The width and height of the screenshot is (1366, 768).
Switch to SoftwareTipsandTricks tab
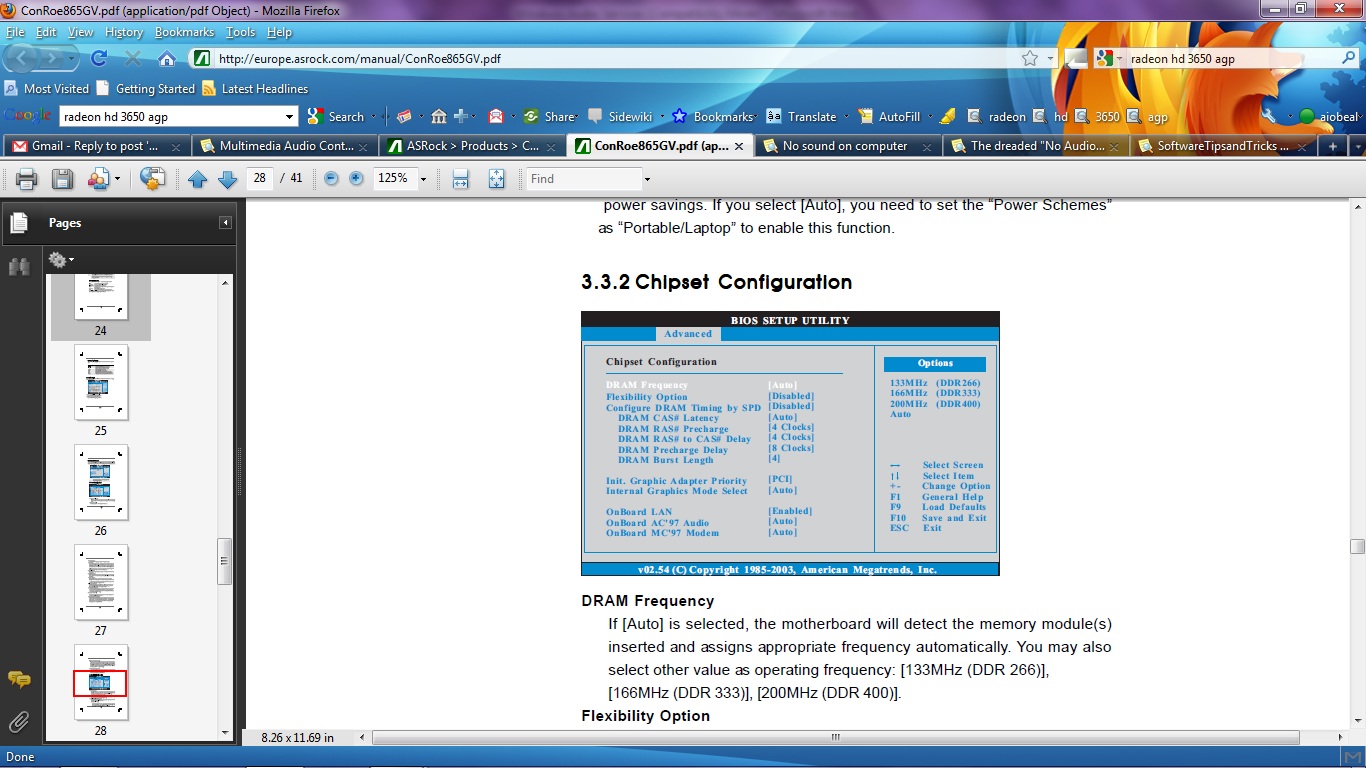[1223, 146]
